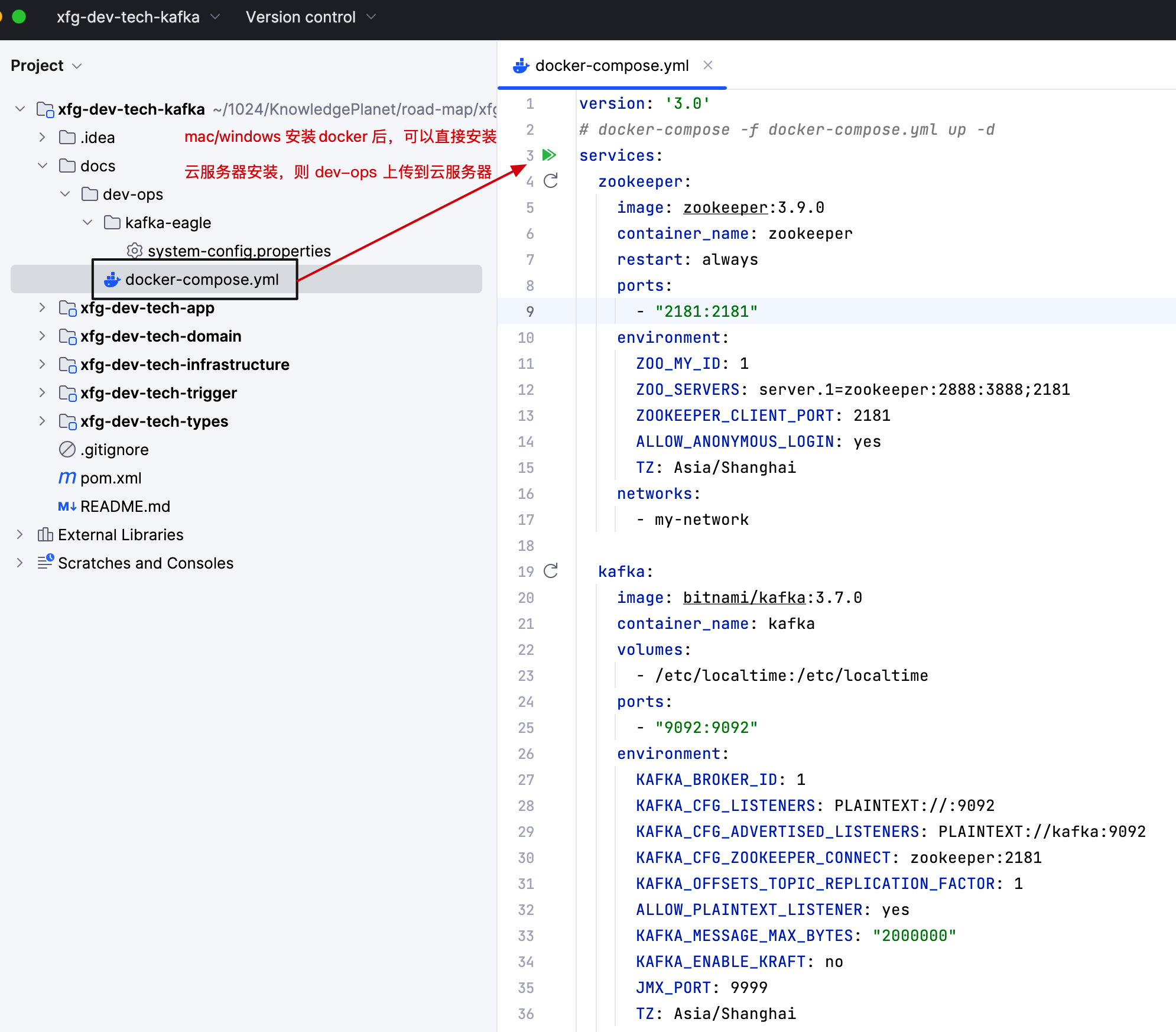Open the pom.xml Maven file
Screen dimensions: 1176x1032
click(x=111, y=478)
